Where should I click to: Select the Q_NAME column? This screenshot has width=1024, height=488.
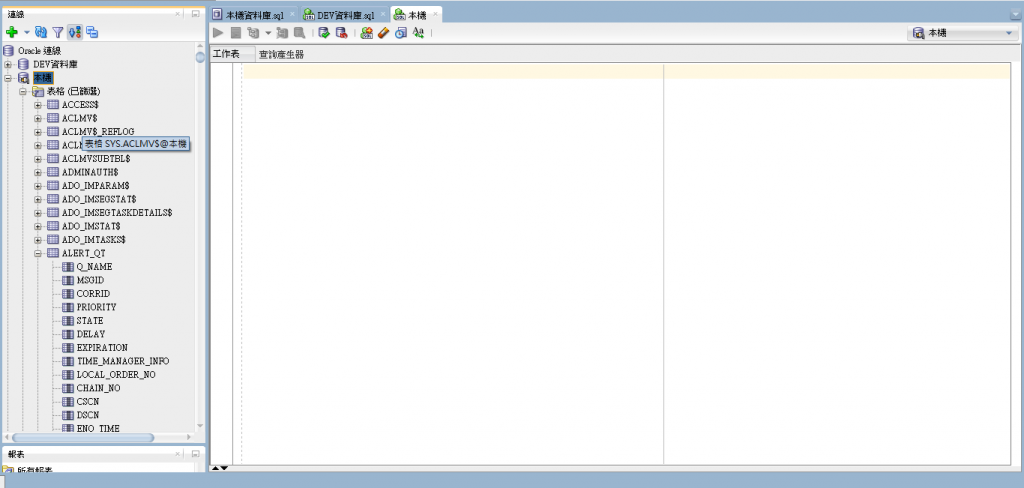point(94,267)
